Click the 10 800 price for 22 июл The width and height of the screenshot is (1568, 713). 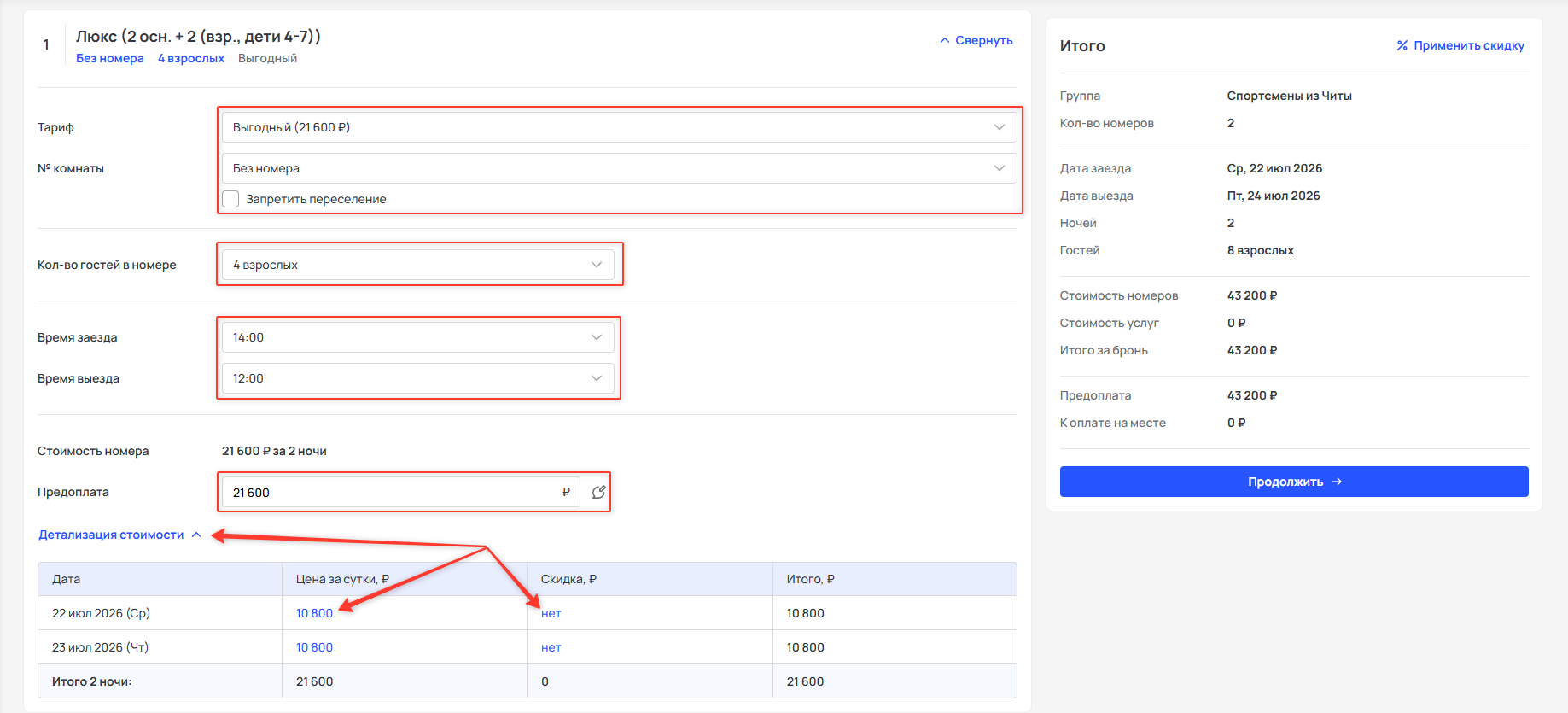click(x=314, y=613)
